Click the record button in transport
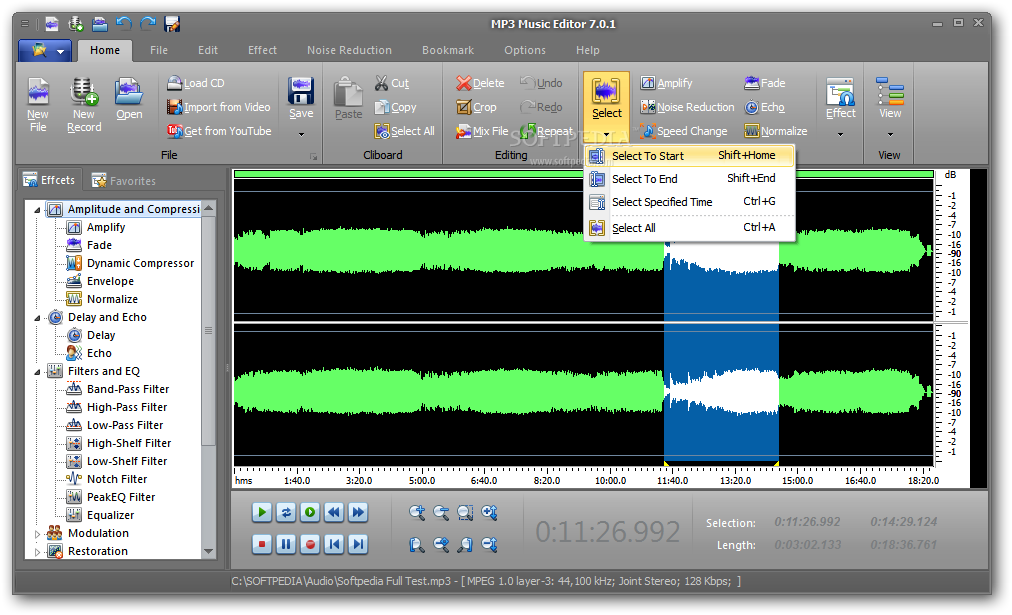Viewport: 1012px width, 615px height. click(310, 544)
